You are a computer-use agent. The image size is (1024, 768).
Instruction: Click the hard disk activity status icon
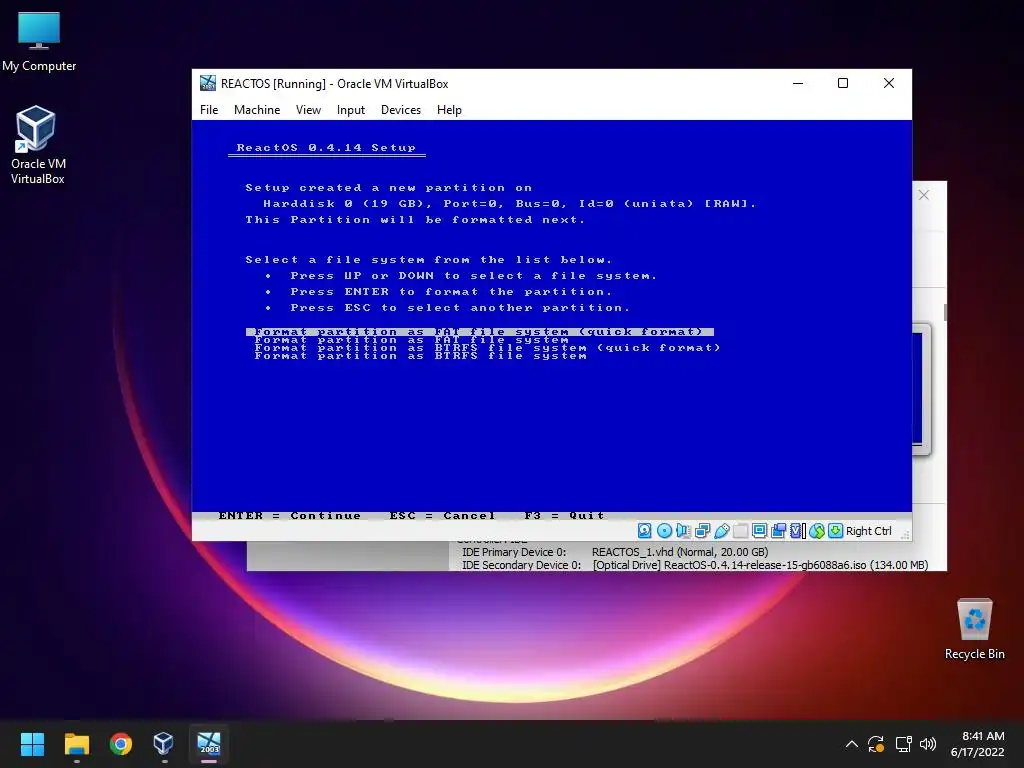[645, 531]
